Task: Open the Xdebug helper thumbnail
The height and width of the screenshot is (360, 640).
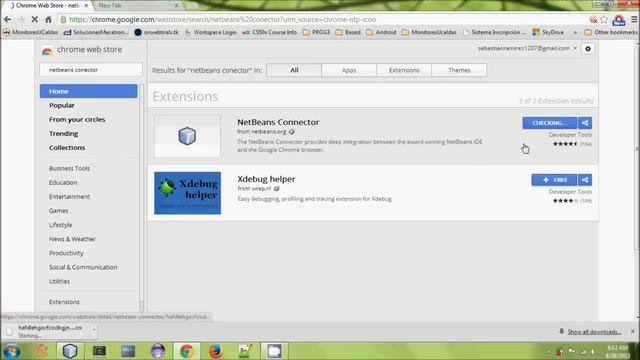Action: coord(187,193)
